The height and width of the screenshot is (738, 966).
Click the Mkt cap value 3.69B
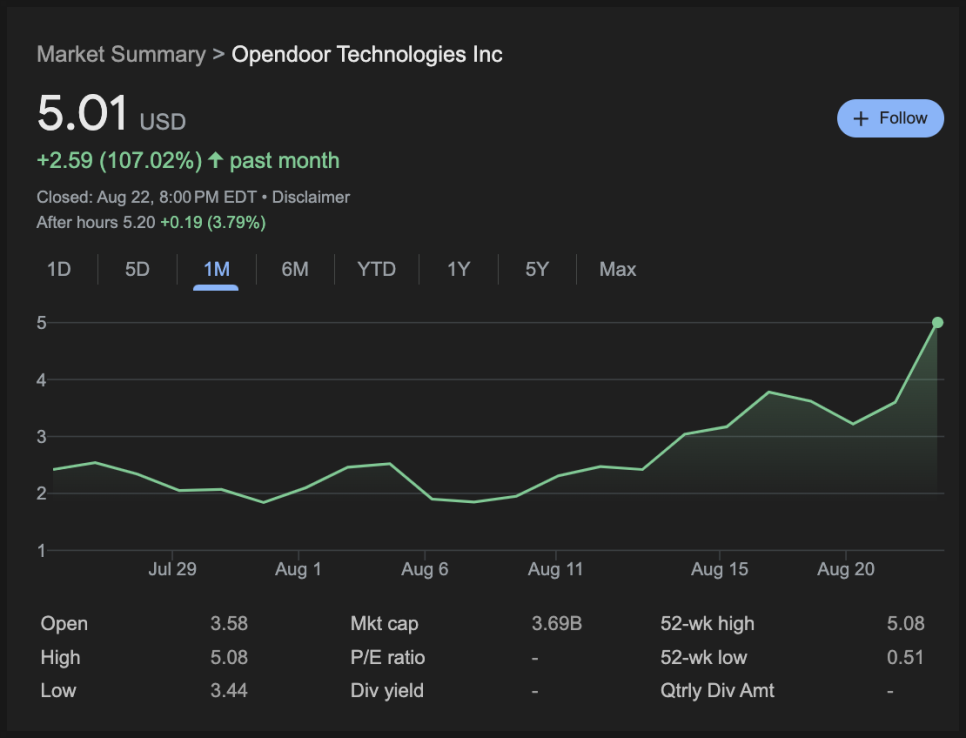click(x=557, y=623)
